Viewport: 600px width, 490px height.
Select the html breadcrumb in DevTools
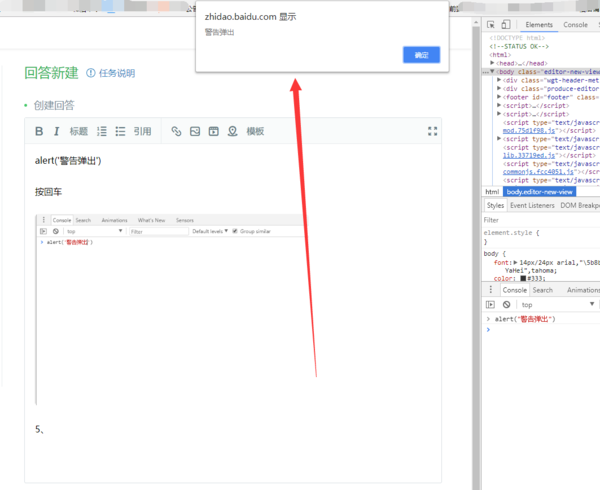[492, 192]
